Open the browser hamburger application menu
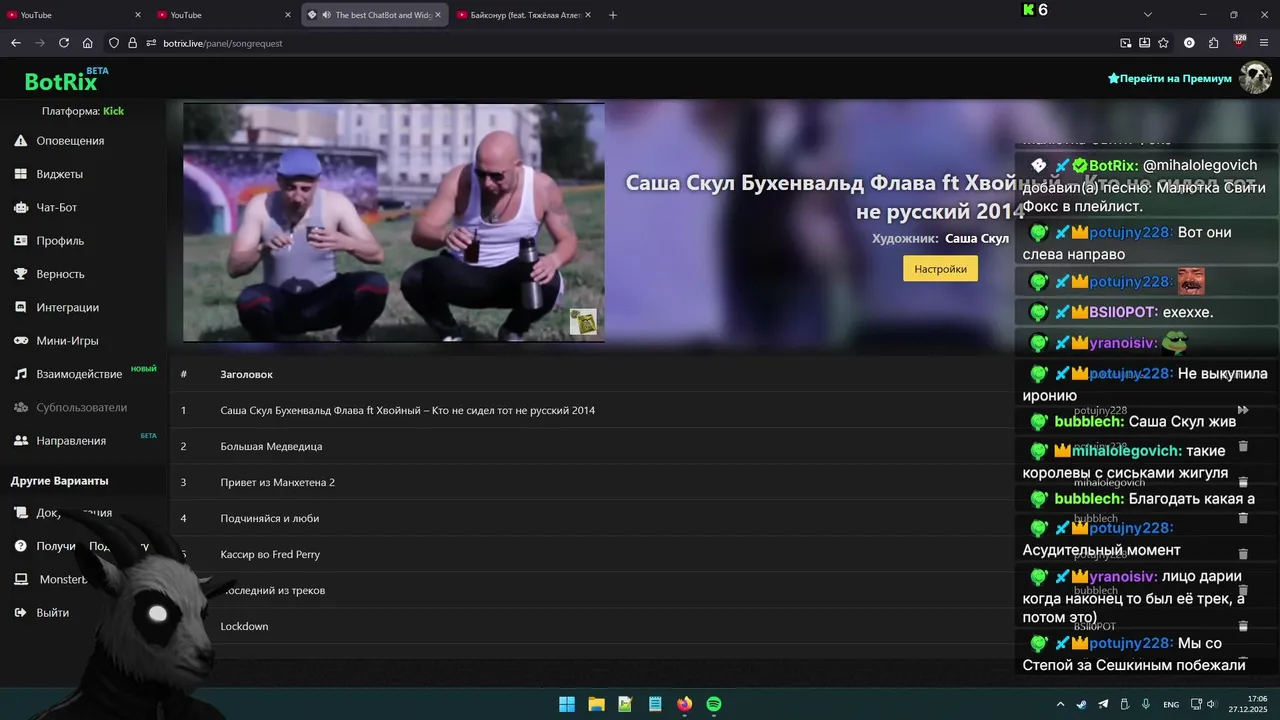Viewport: 1280px width, 720px height. pyautogui.click(x=1264, y=43)
